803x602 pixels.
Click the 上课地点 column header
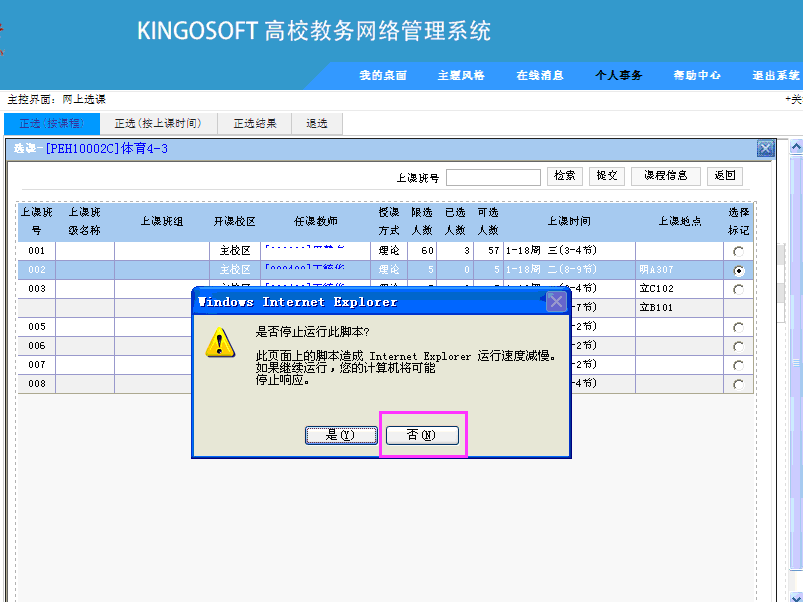click(680, 221)
